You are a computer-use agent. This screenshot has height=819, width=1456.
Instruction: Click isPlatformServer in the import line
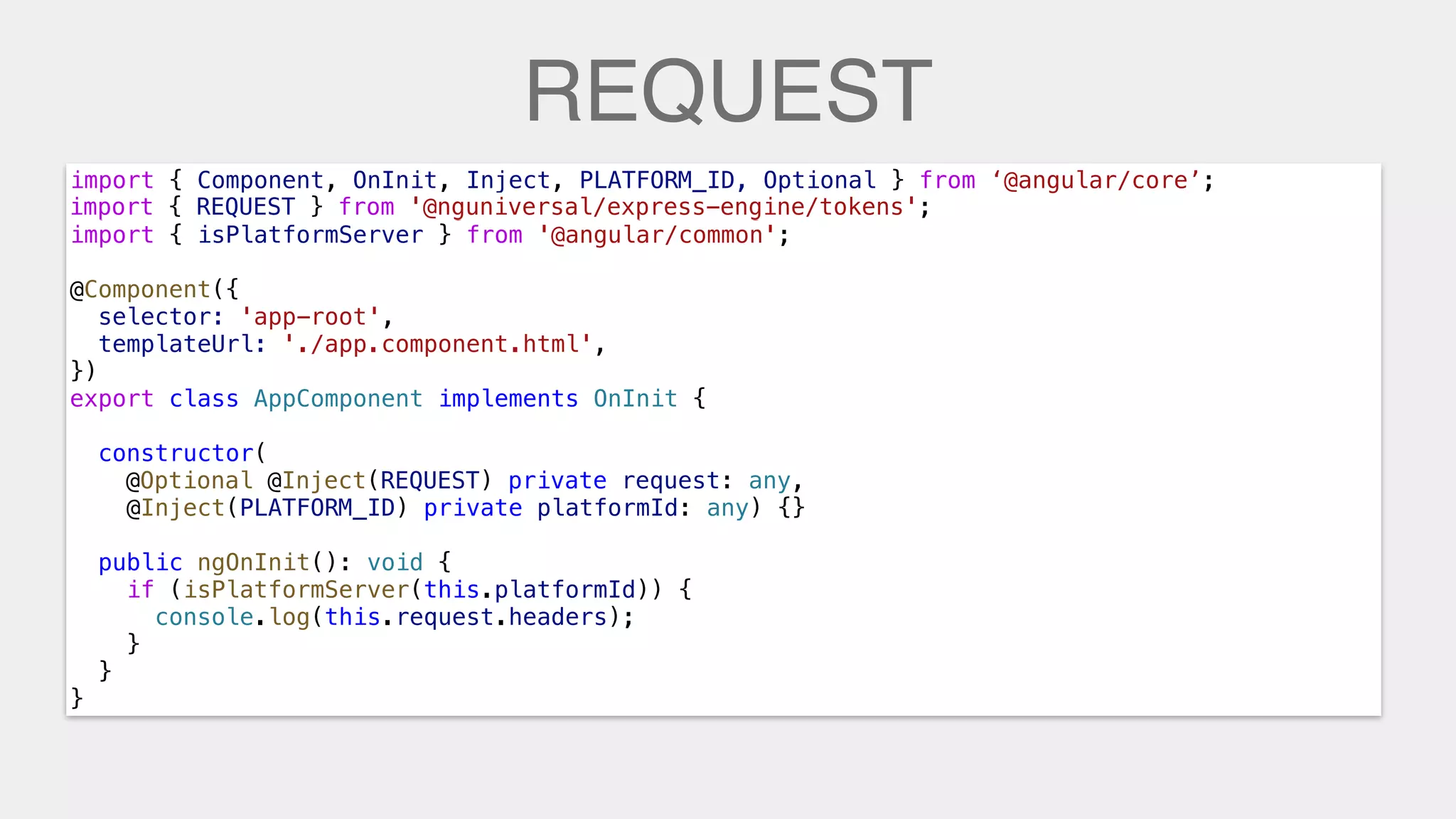(310, 235)
